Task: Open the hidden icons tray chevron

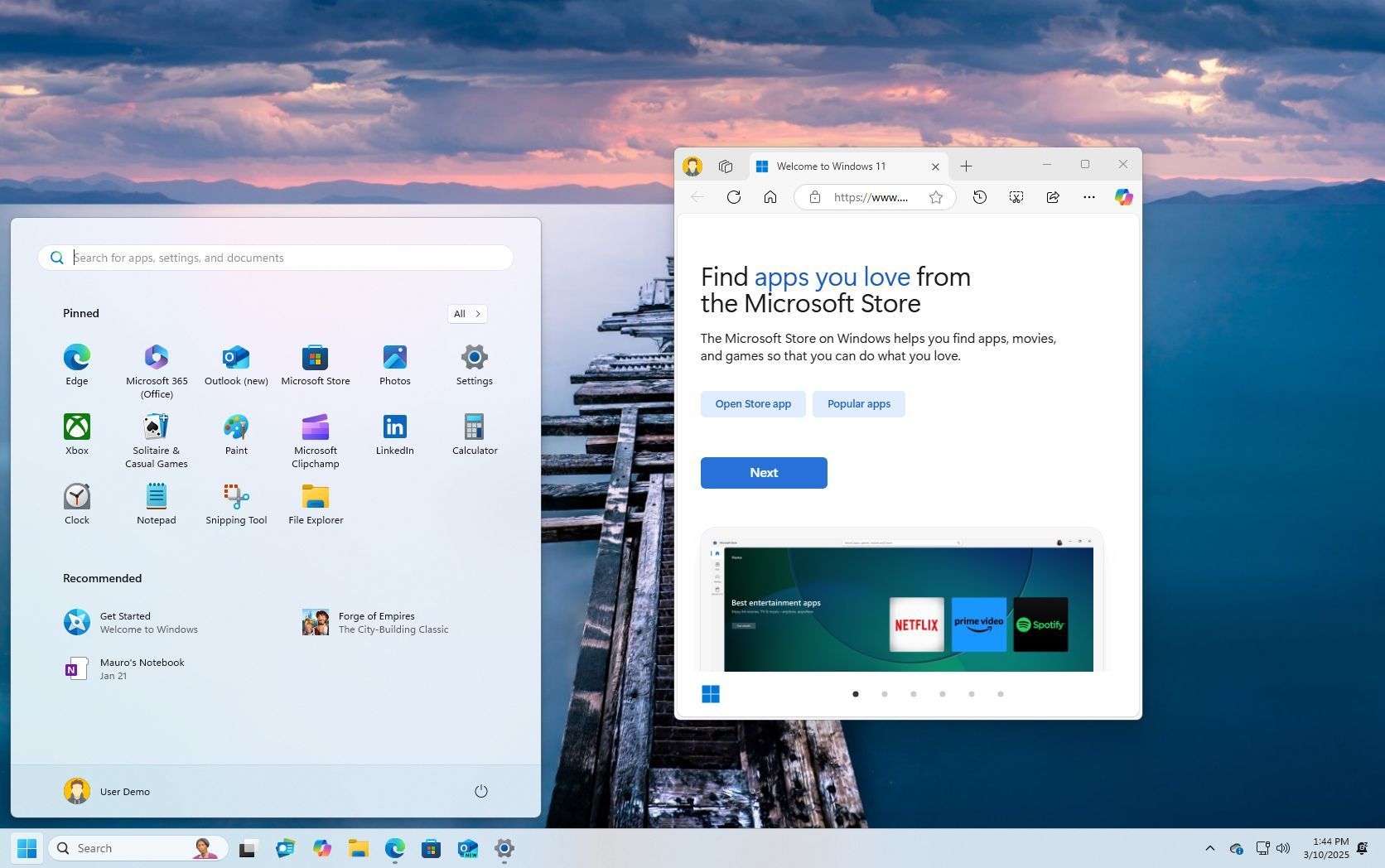Action: (x=1209, y=848)
